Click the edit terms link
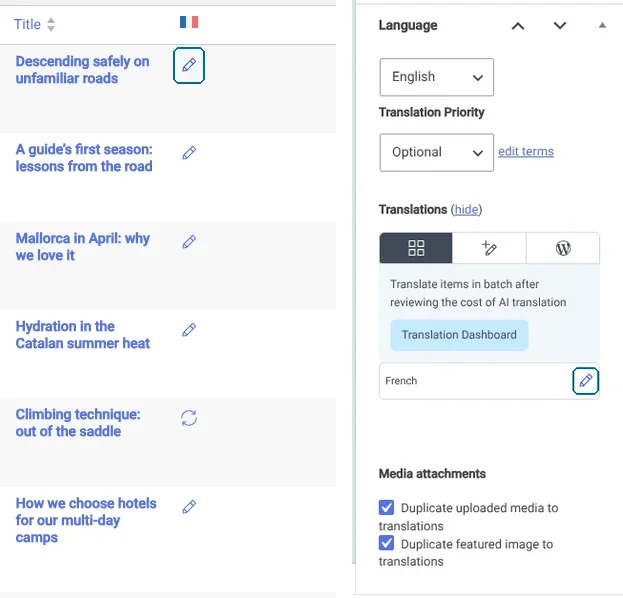This screenshot has height=598, width=623. [526, 151]
